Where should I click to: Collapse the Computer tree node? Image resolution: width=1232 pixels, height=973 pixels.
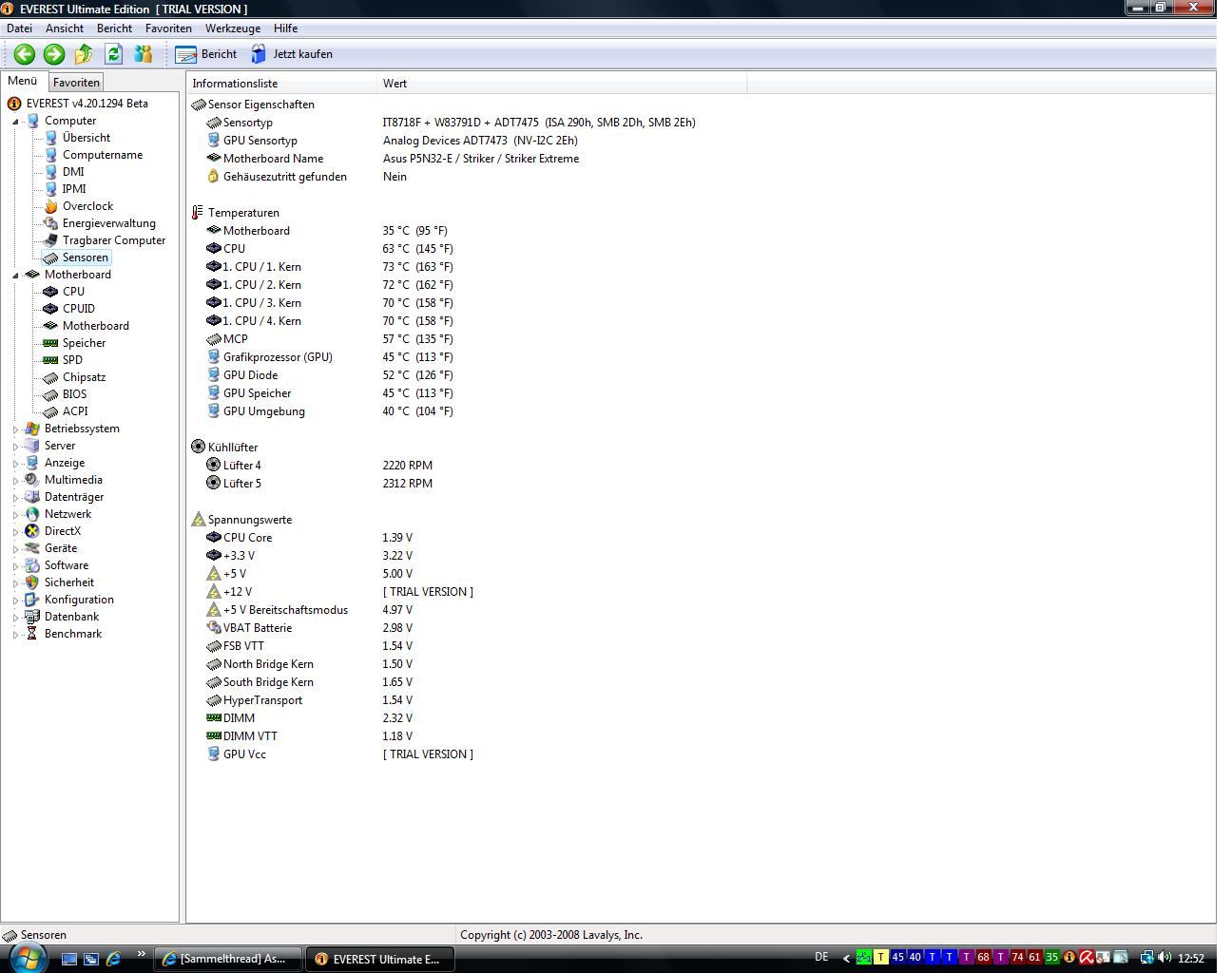coord(15,122)
